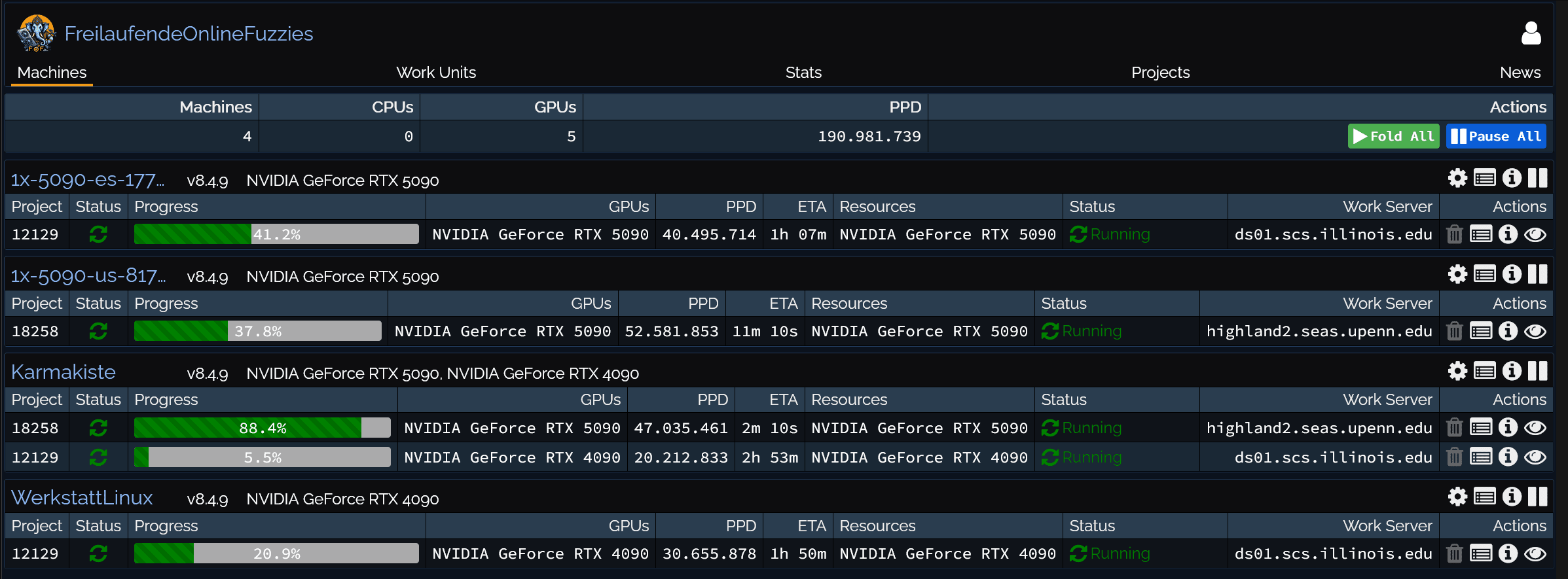Open settings gear for Karmakiste machine

tap(1457, 372)
